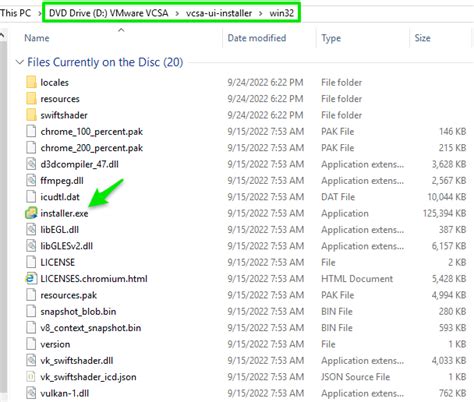Click the locales folder name
Viewport: 474px width, 402px height.
54,82
